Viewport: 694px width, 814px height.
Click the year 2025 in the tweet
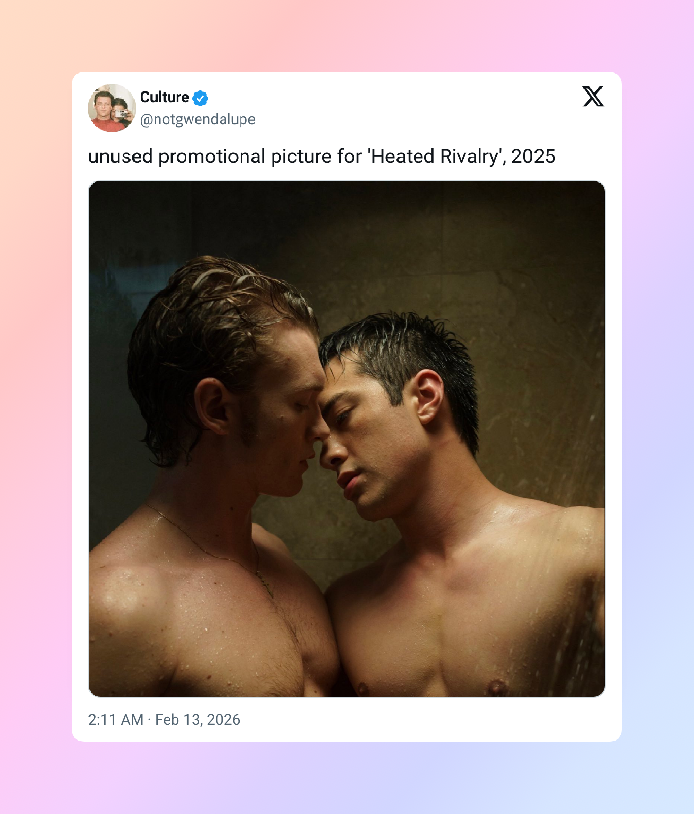[x=533, y=156]
